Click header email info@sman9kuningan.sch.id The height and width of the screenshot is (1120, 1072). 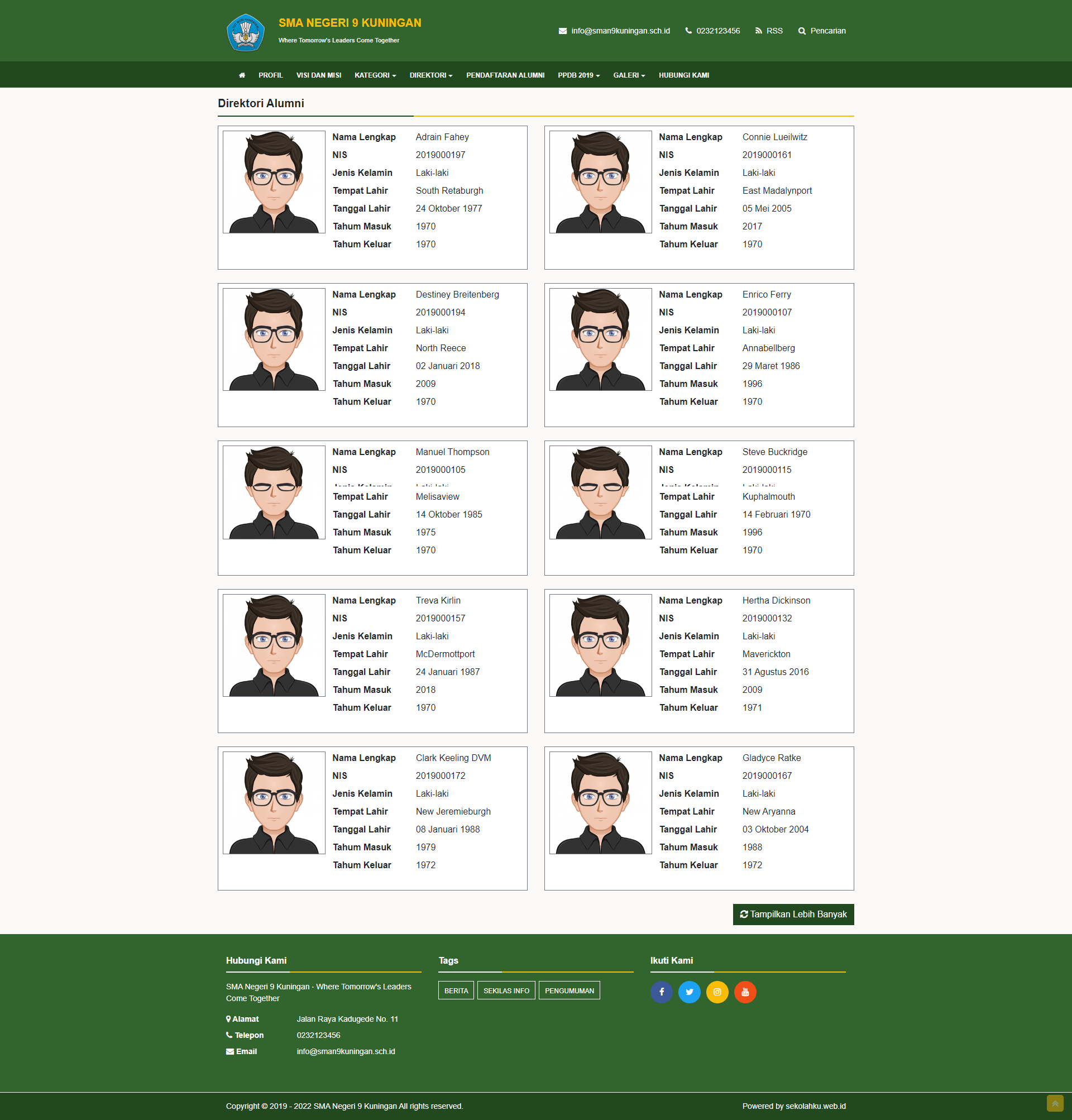pyautogui.click(x=620, y=31)
